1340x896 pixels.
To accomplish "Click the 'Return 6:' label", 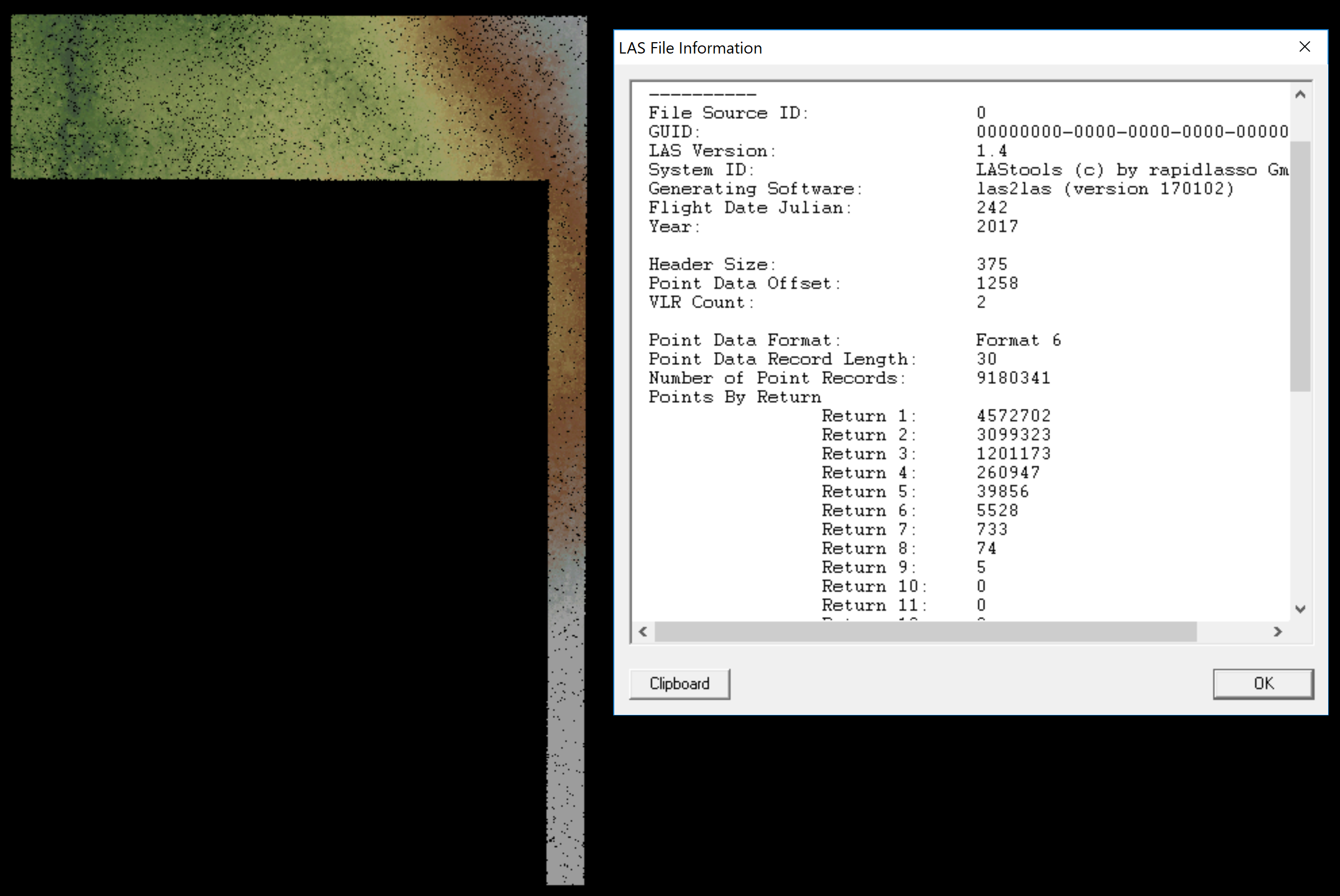I will (x=868, y=510).
